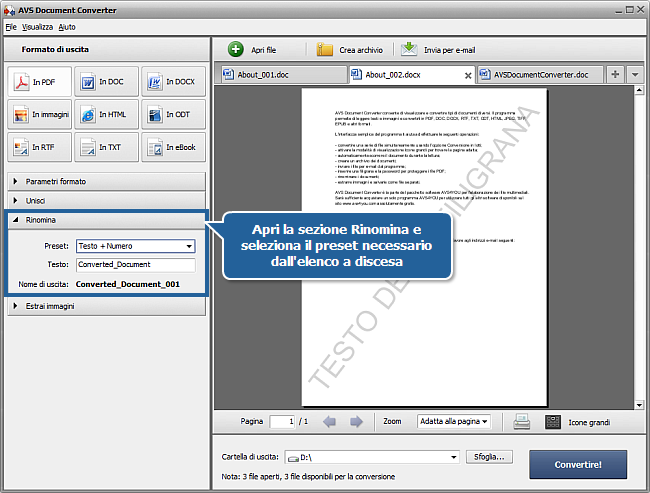
Task: Open the Preset dropdown Testo + Numero
Action: [136, 246]
